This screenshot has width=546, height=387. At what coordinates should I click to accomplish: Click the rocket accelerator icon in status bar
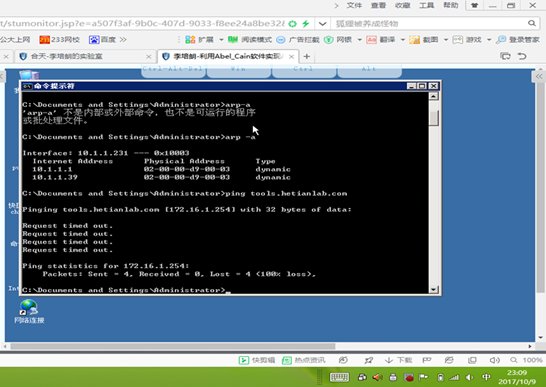point(368,360)
